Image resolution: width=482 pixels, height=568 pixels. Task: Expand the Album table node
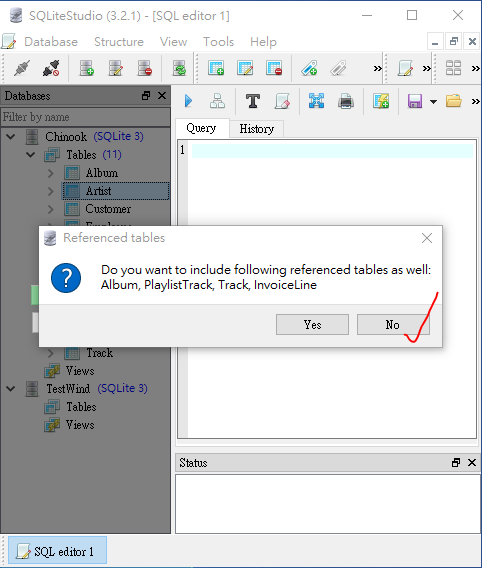(51, 173)
